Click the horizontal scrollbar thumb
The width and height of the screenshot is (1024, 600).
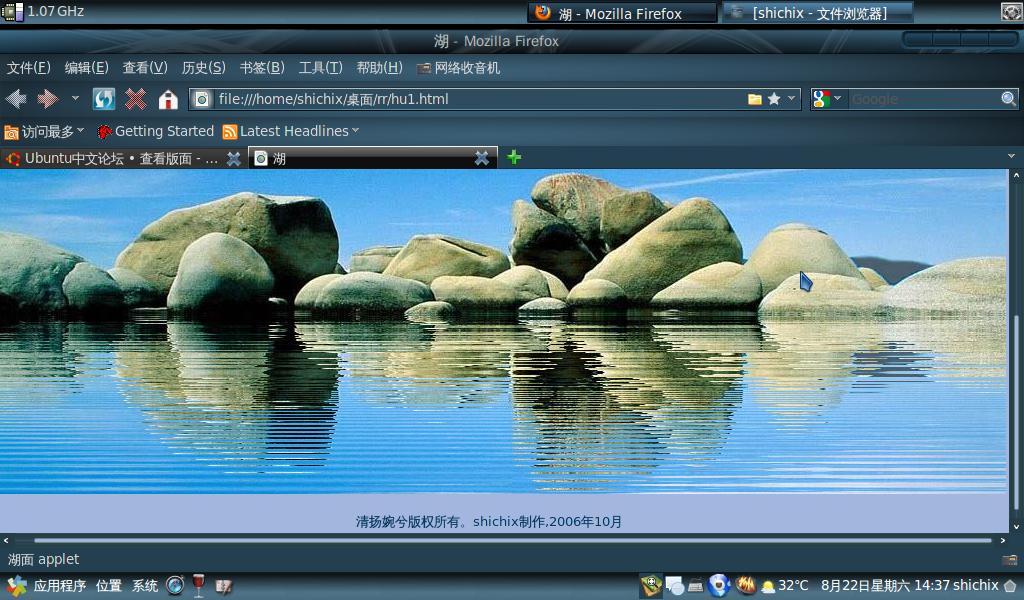click(x=513, y=541)
